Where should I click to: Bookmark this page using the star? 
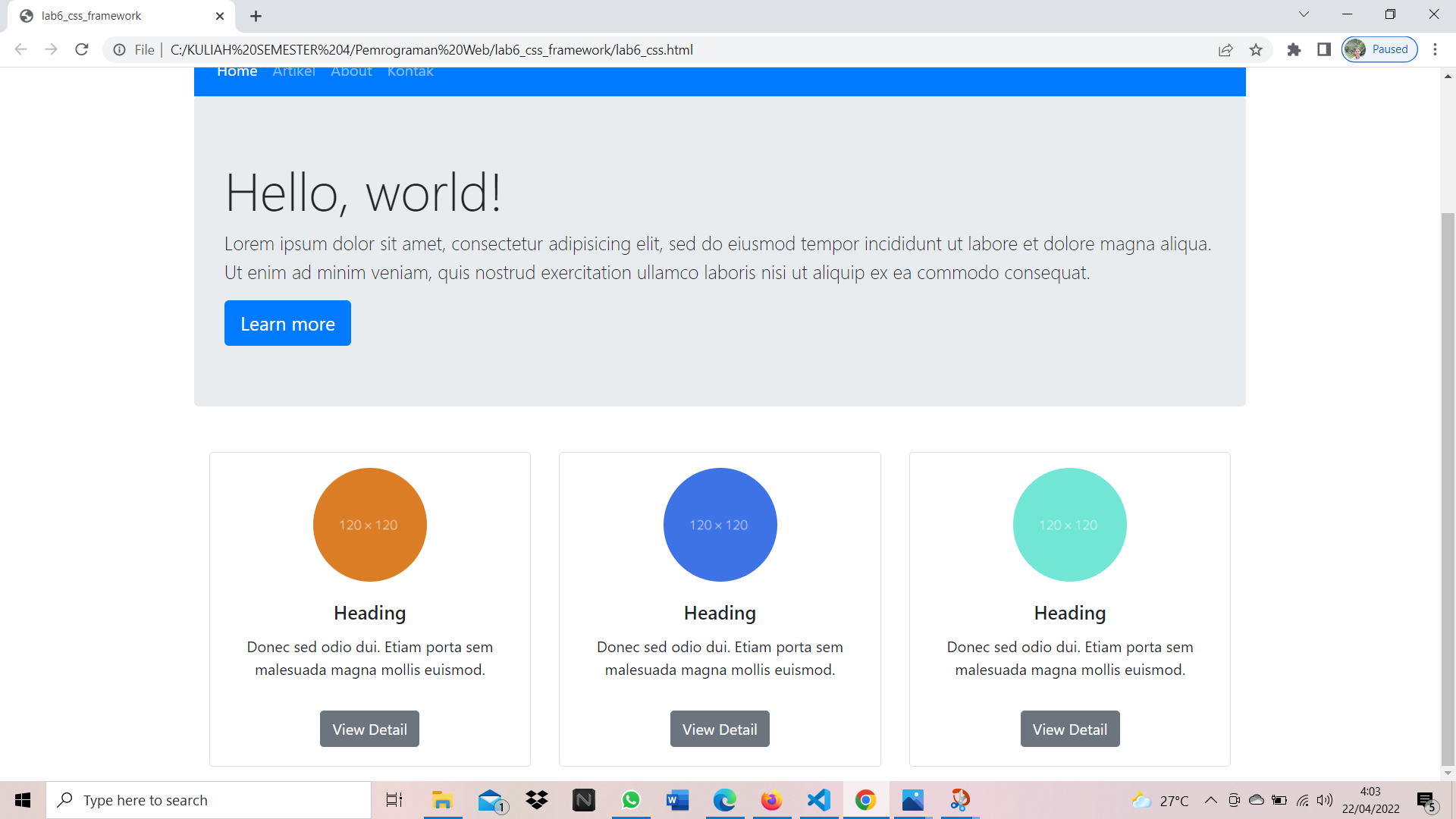point(1256,49)
